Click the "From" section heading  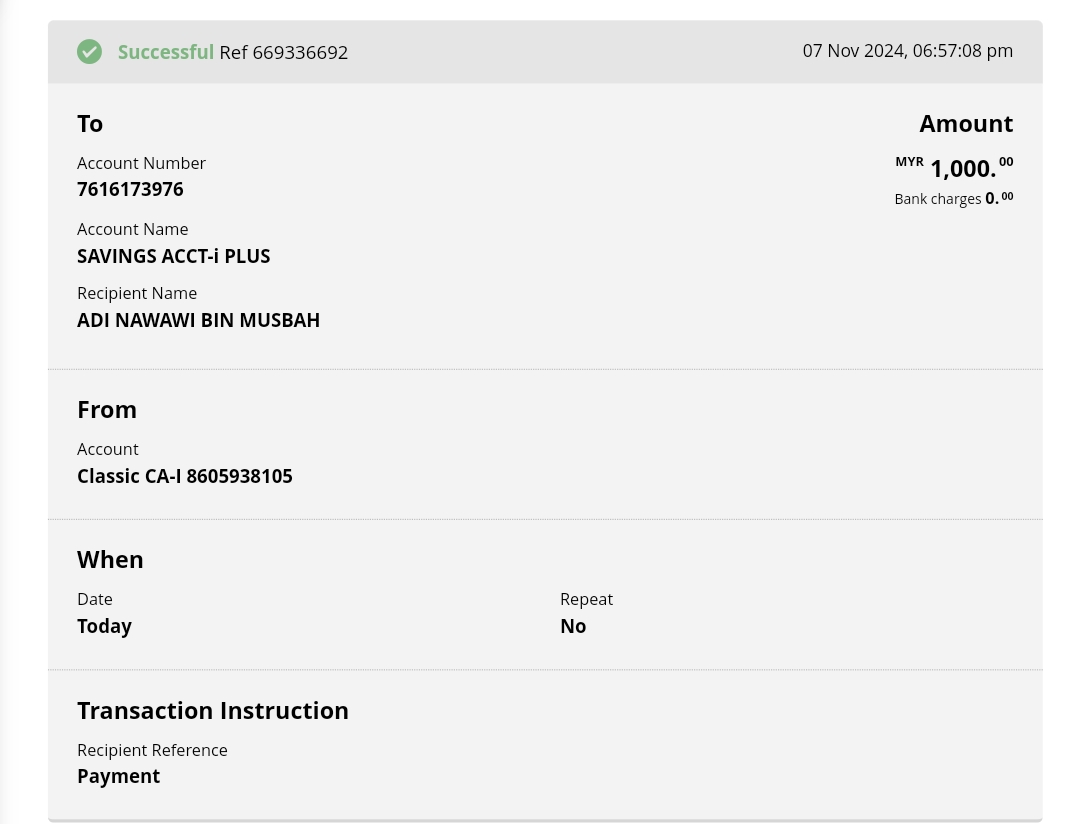(107, 410)
